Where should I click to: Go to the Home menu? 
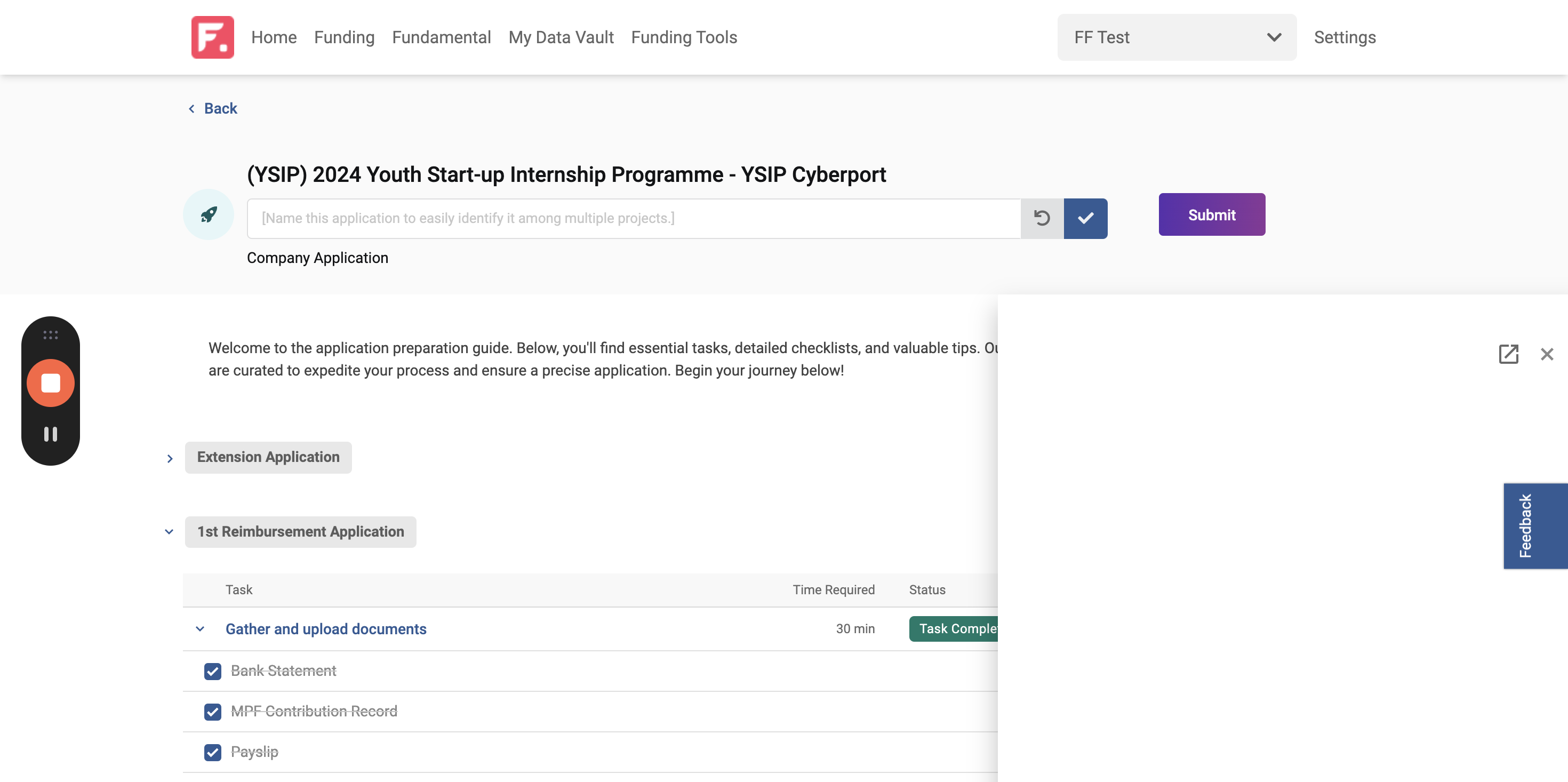(274, 37)
